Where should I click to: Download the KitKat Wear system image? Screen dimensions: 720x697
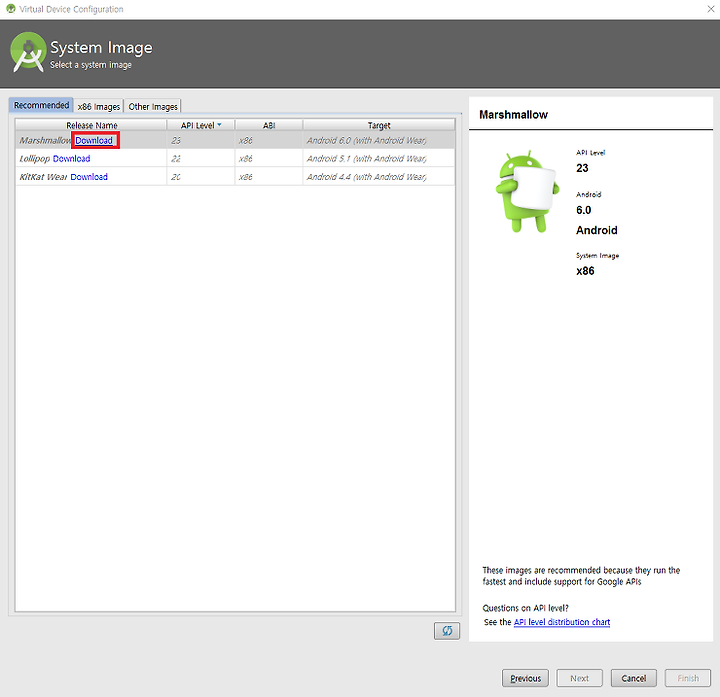click(89, 177)
